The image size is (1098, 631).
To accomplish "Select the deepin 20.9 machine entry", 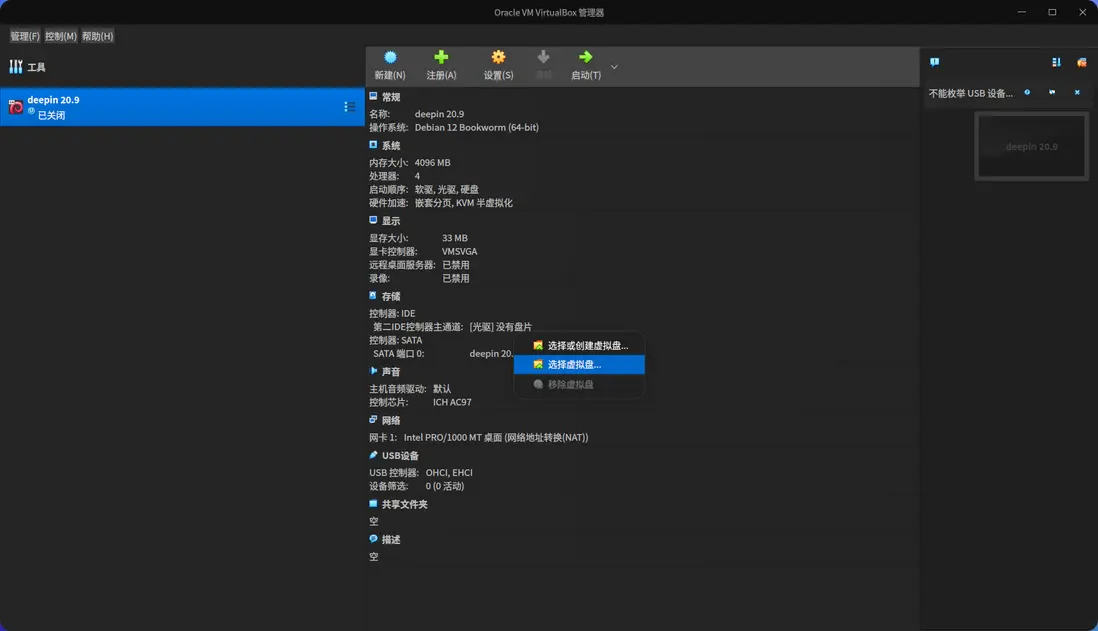I will point(182,107).
